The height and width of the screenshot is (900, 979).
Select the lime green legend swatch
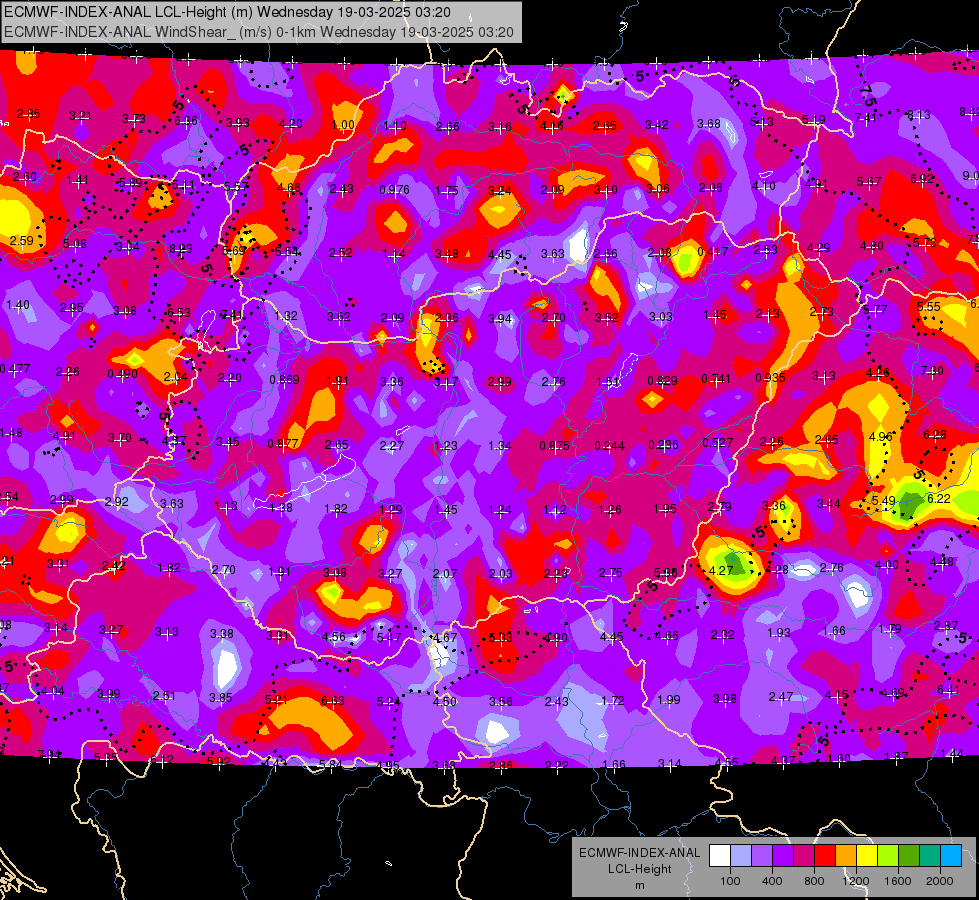point(888,856)
